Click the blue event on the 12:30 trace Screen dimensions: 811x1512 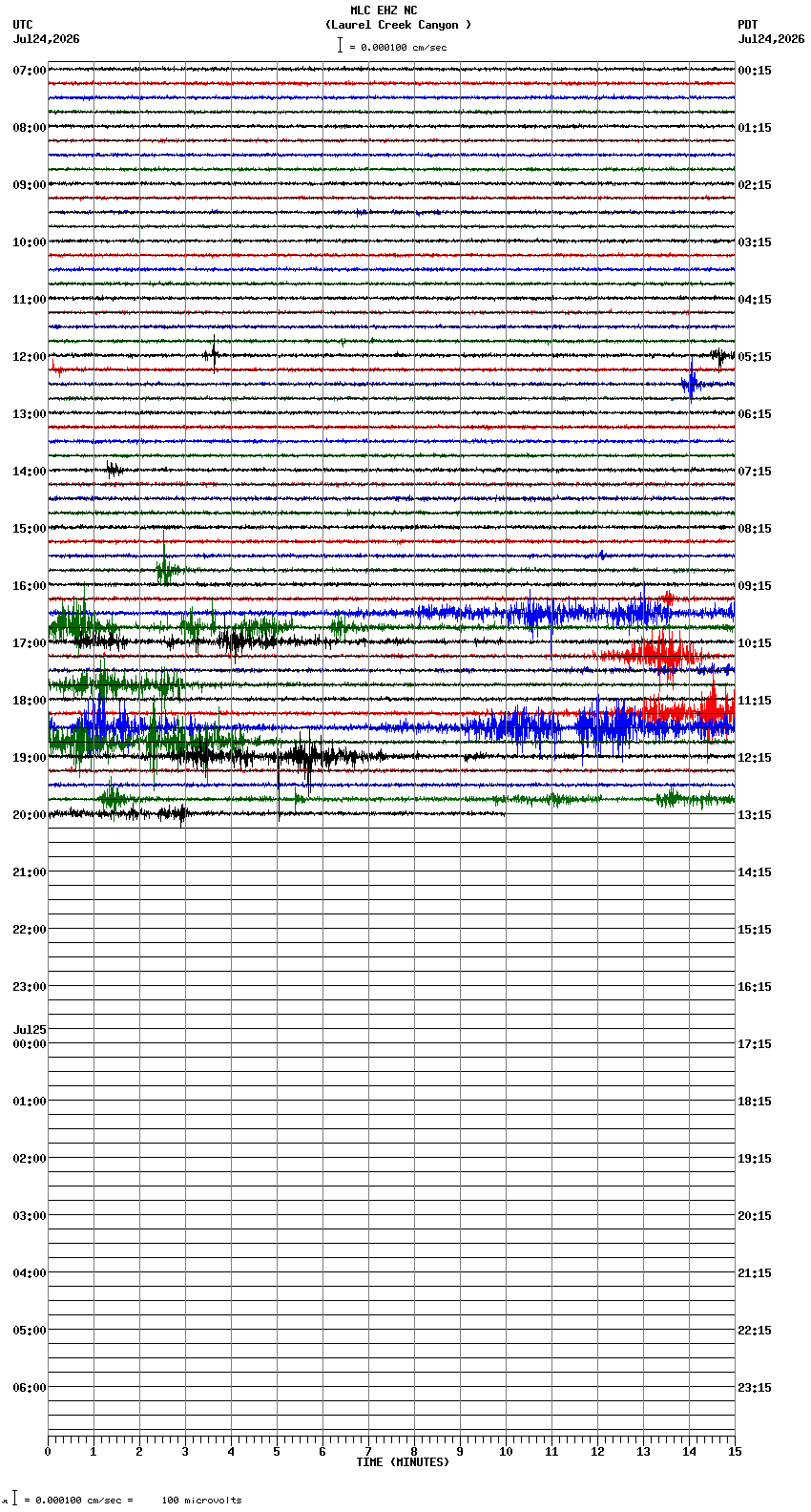coord(691,384)
